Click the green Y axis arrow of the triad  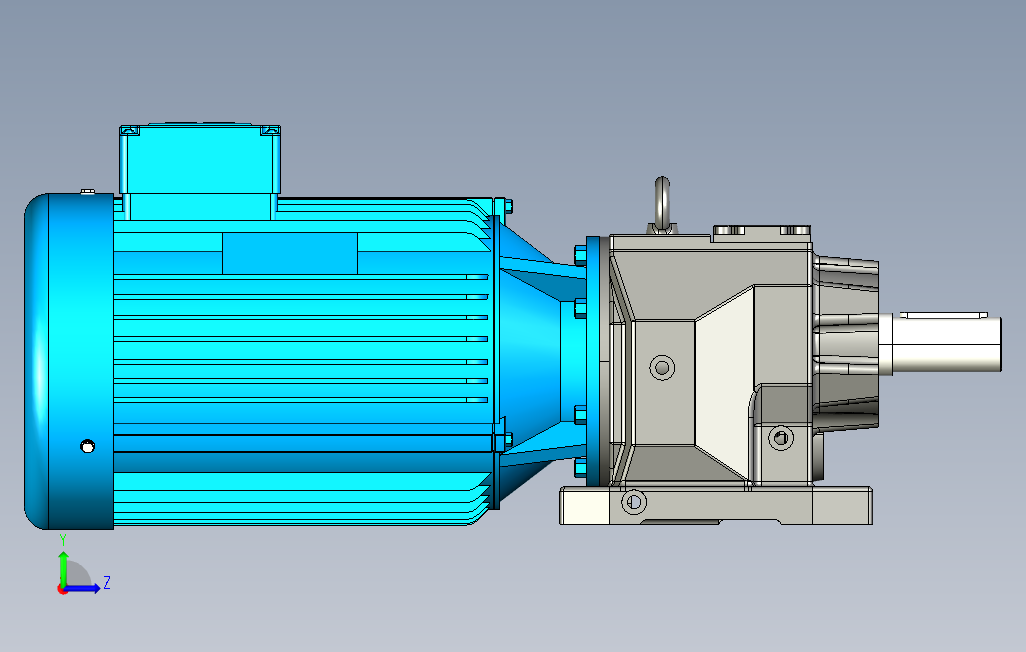pos(63,568)
